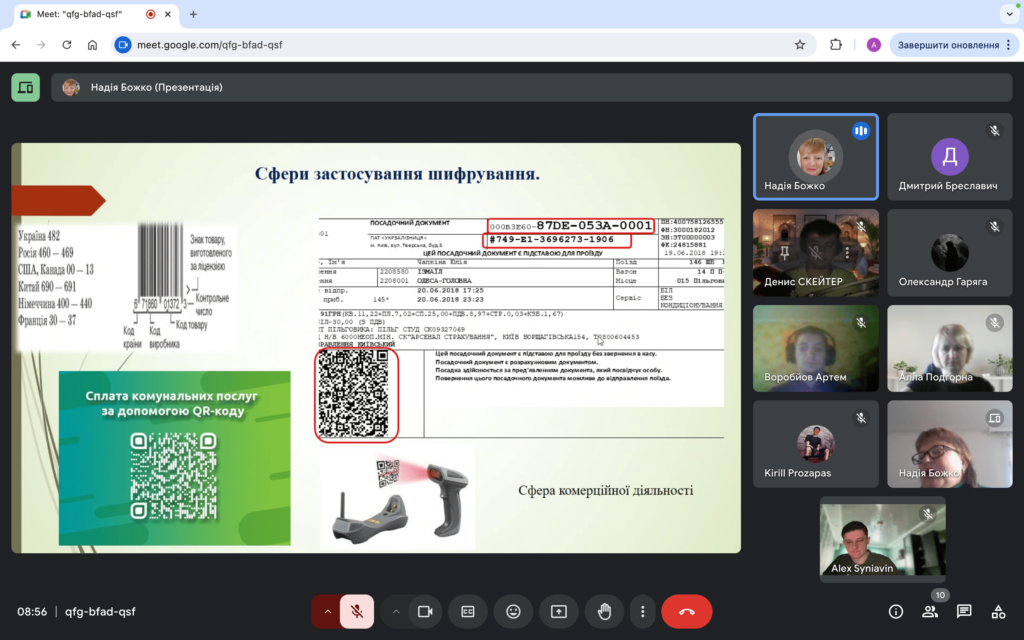Open the browser menu three dots
Image resolution: width=1024 pixels, height=640 pixels.
pyautogui.click(x=1008, y=45)
